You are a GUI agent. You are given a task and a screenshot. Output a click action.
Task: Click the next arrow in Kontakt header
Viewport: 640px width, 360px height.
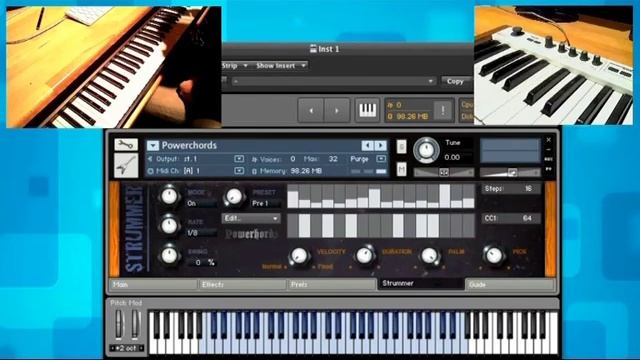[x=337, y=110]
